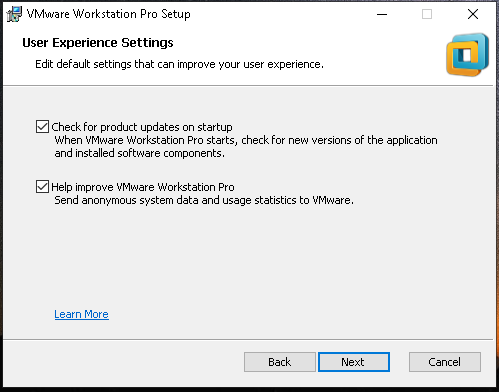Minimize the setup window
Image resolution: width=499 pixels, height=392 pixels.
coord(382,14)
